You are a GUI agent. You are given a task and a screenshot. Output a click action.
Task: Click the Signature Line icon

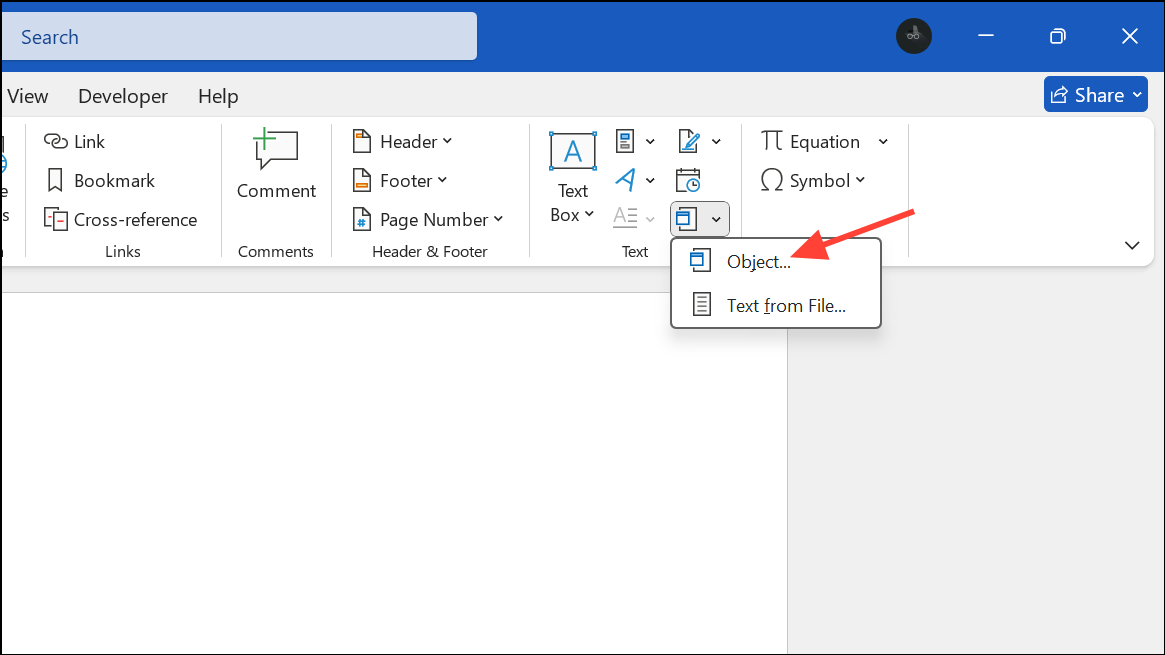(689, 141)
